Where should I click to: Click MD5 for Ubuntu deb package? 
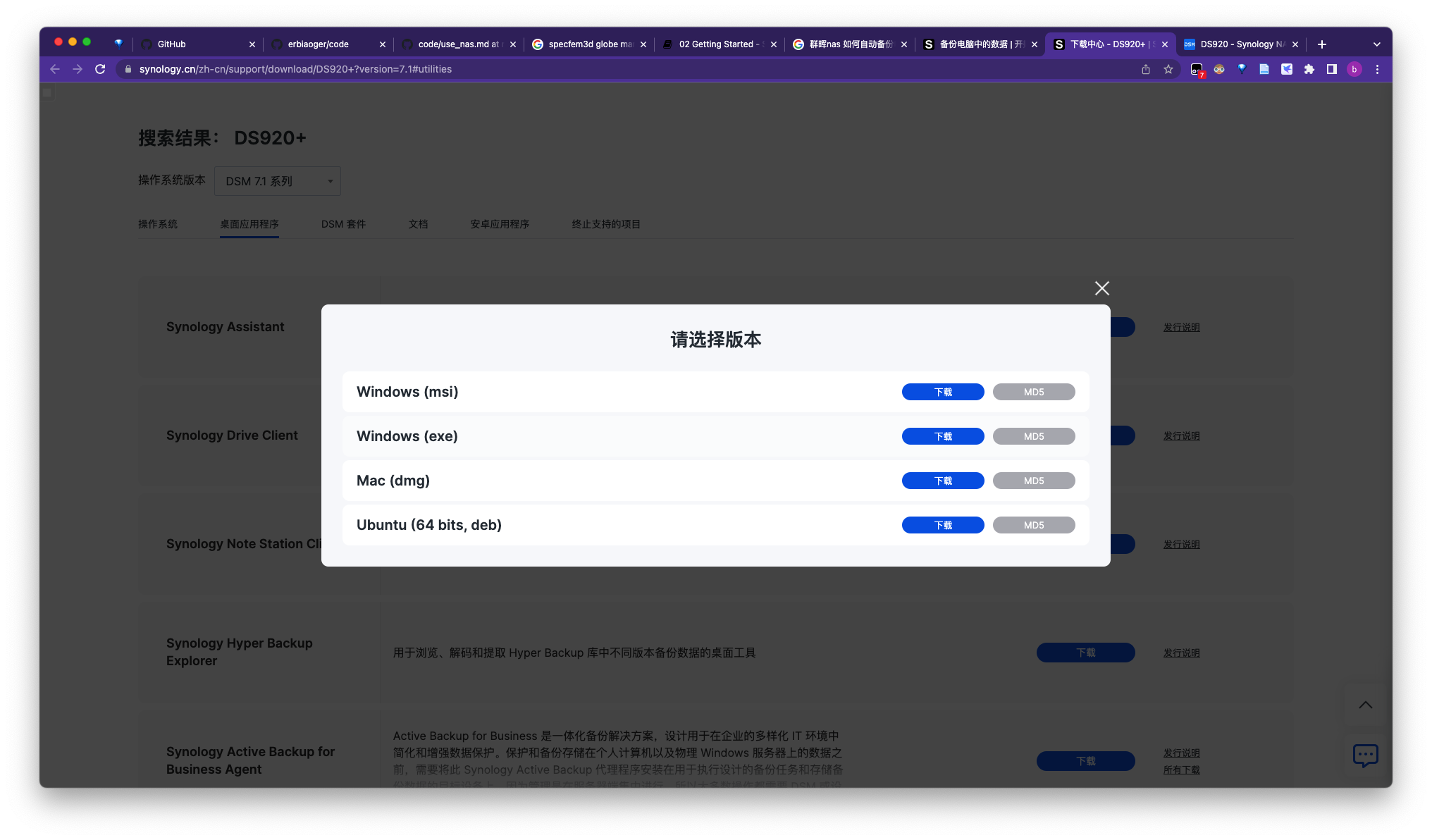[x=1033, y=525]
